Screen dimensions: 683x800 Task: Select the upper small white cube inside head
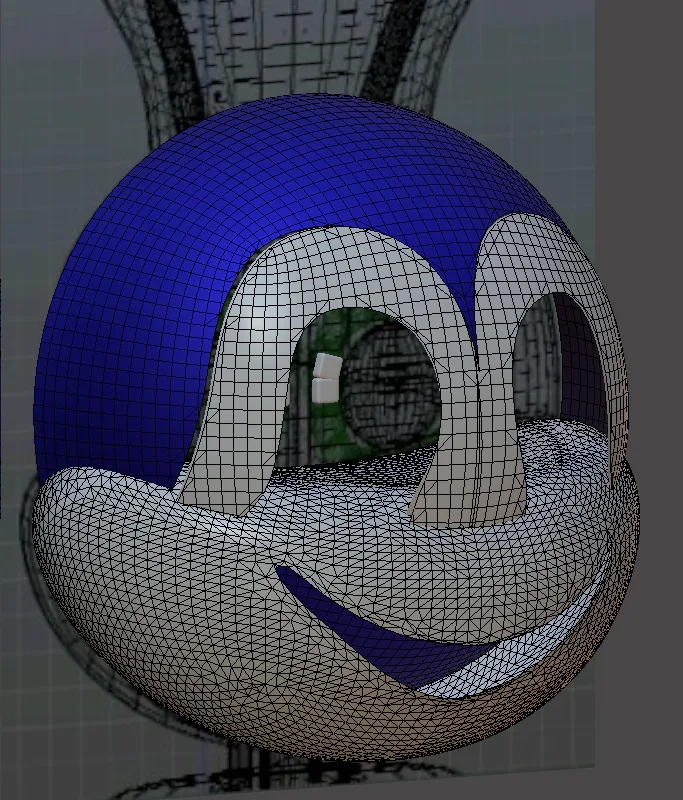coord(327,365)
